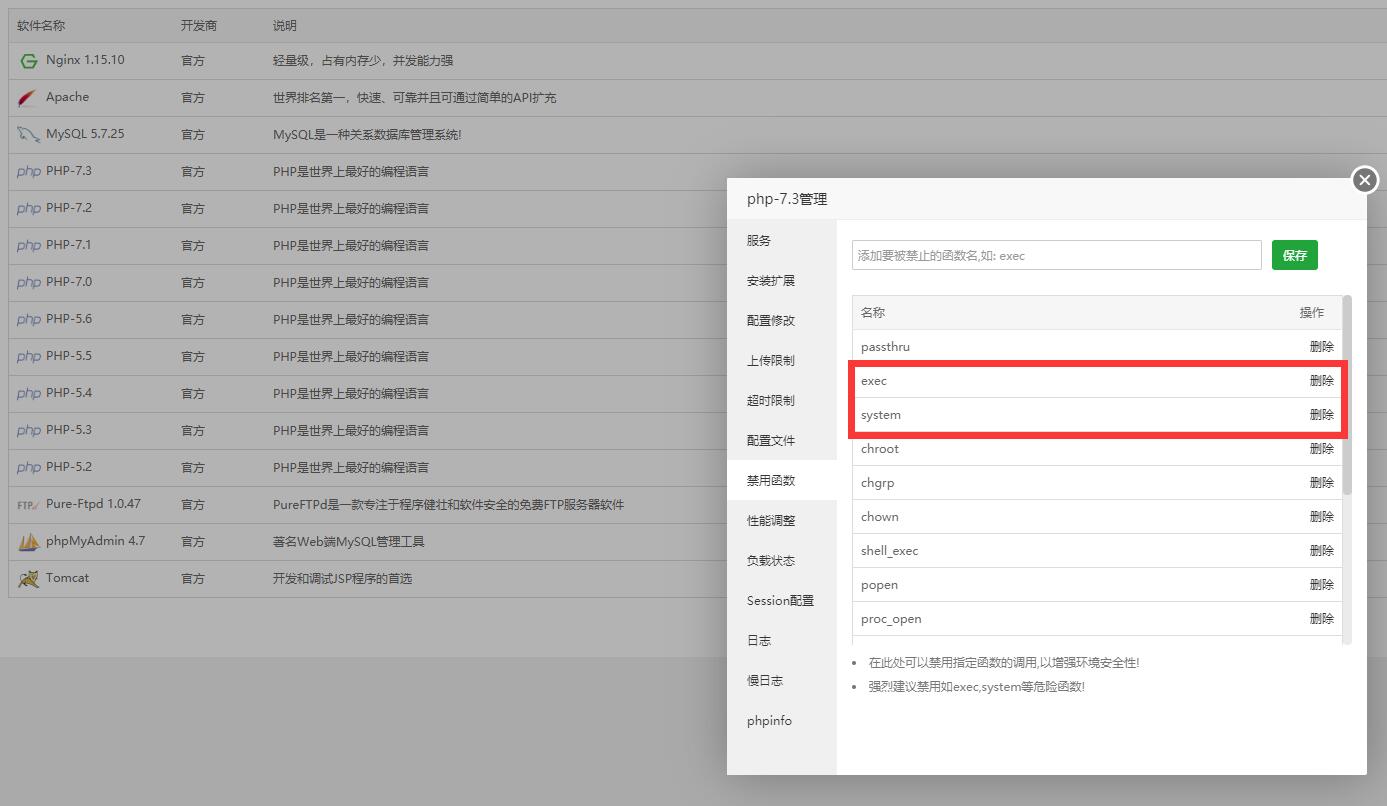Click the php icon beside PHP-5.3
The width and height of the screenshot is (1387, 806).
(29, 431)
